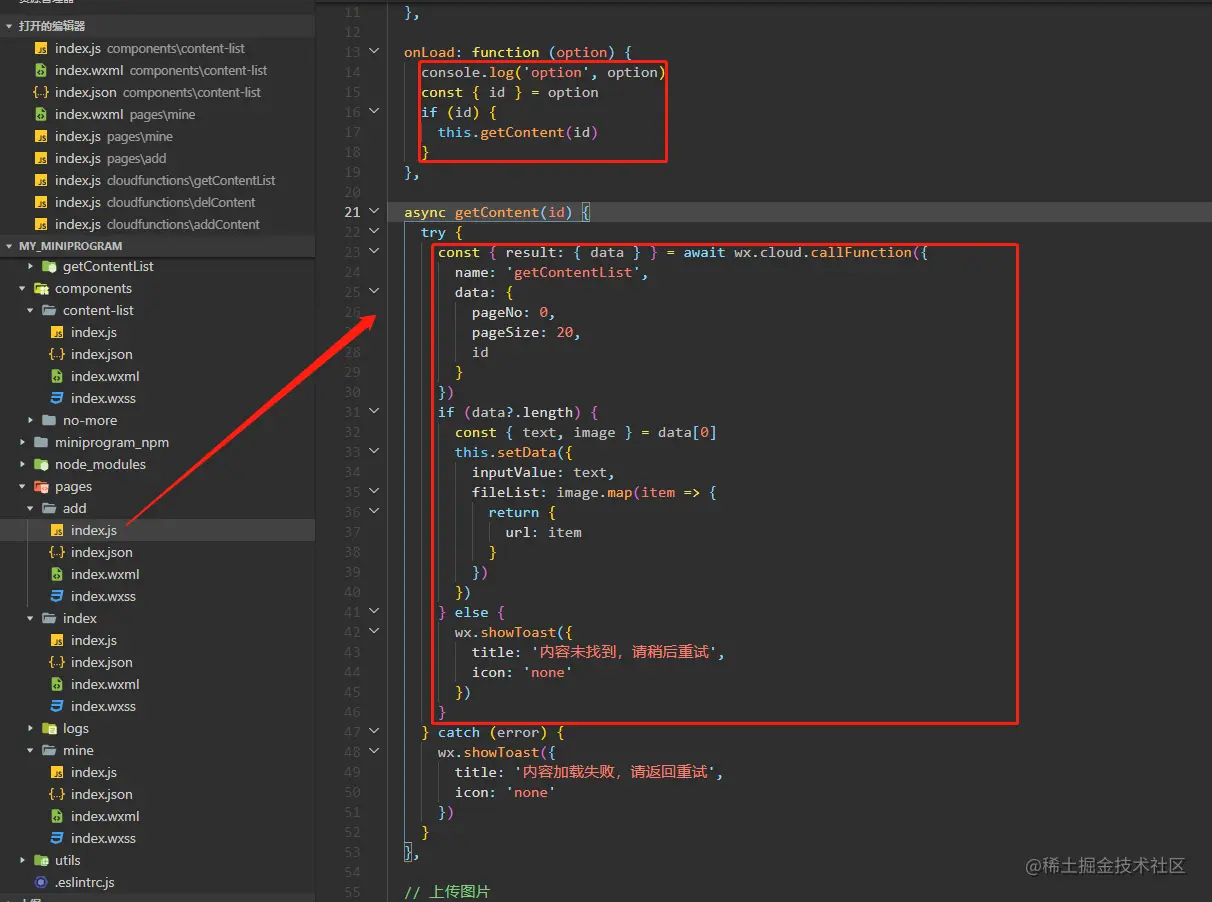Open index.json in the index folder
The height and width of the screenshot is (902, 1212).
(x=157, y=662)
